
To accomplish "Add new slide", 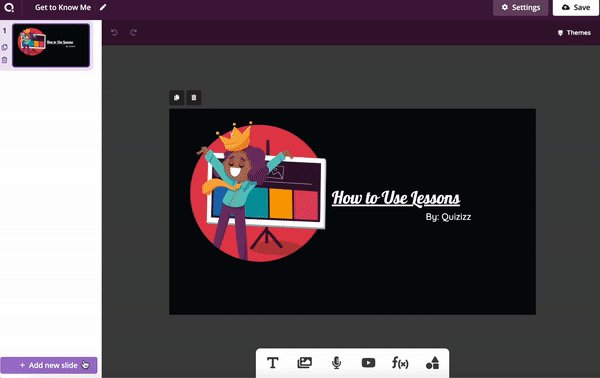I will 49,365.
